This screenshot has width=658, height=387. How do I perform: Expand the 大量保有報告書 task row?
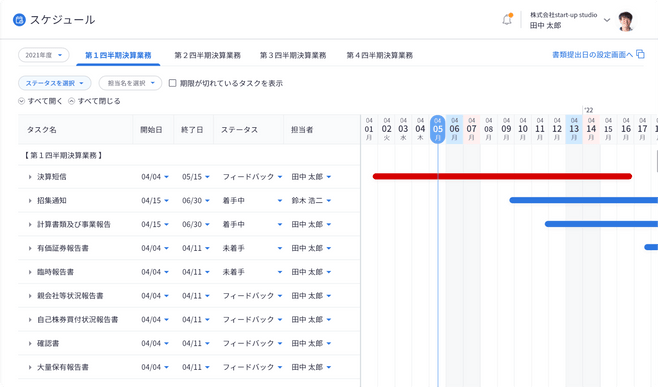[30, 367]
